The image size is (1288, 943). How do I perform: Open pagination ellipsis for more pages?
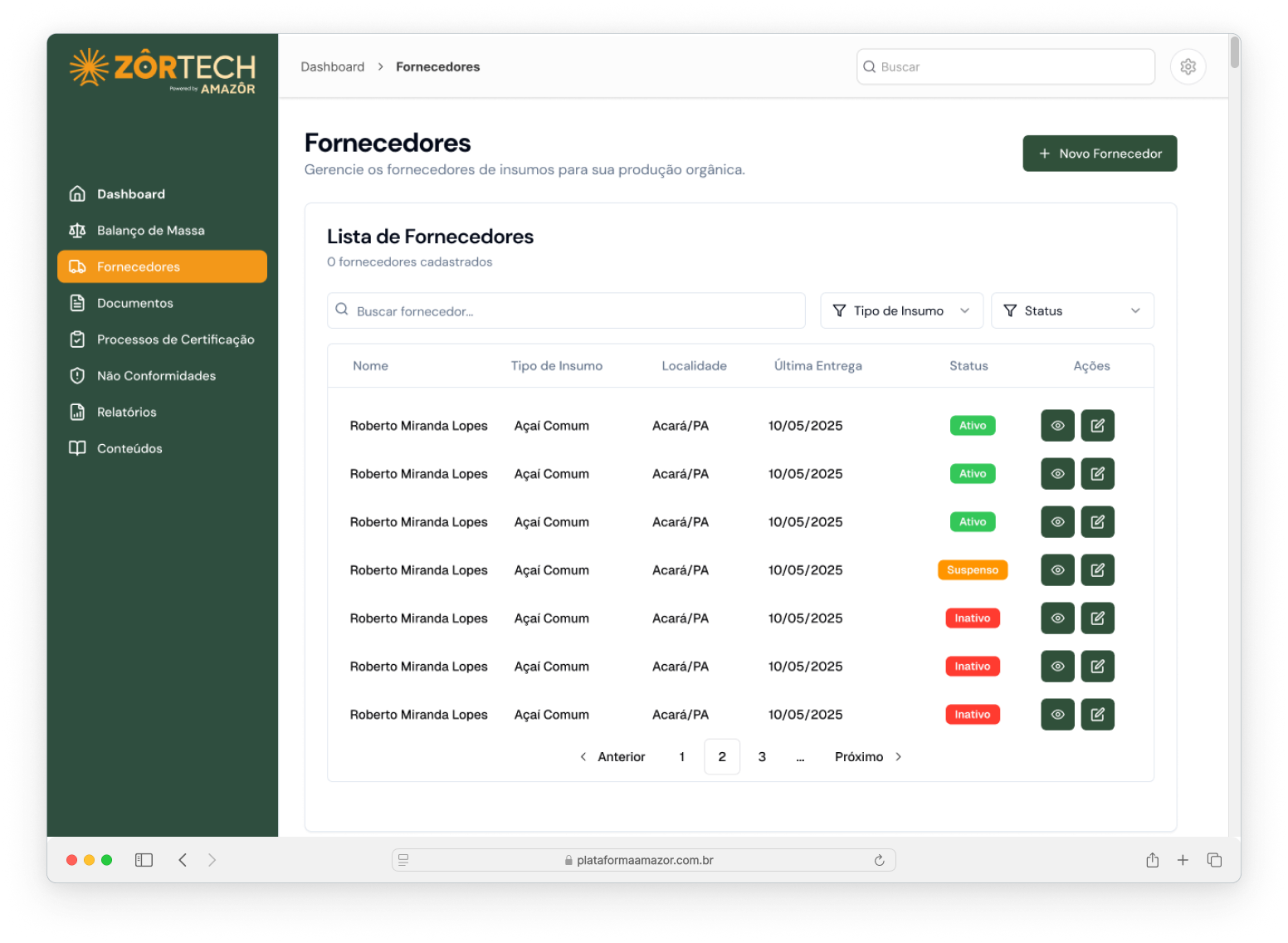click(x=800, y=757)
